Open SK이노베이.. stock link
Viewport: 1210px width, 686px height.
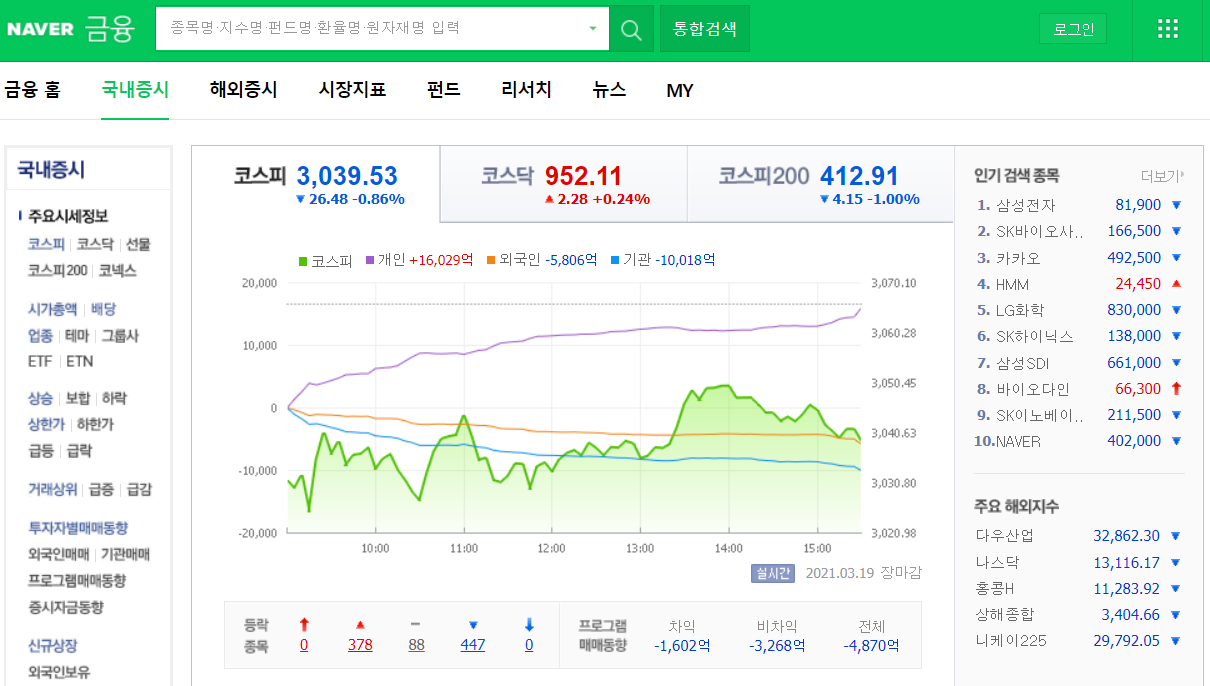(x=1040, y=415)
